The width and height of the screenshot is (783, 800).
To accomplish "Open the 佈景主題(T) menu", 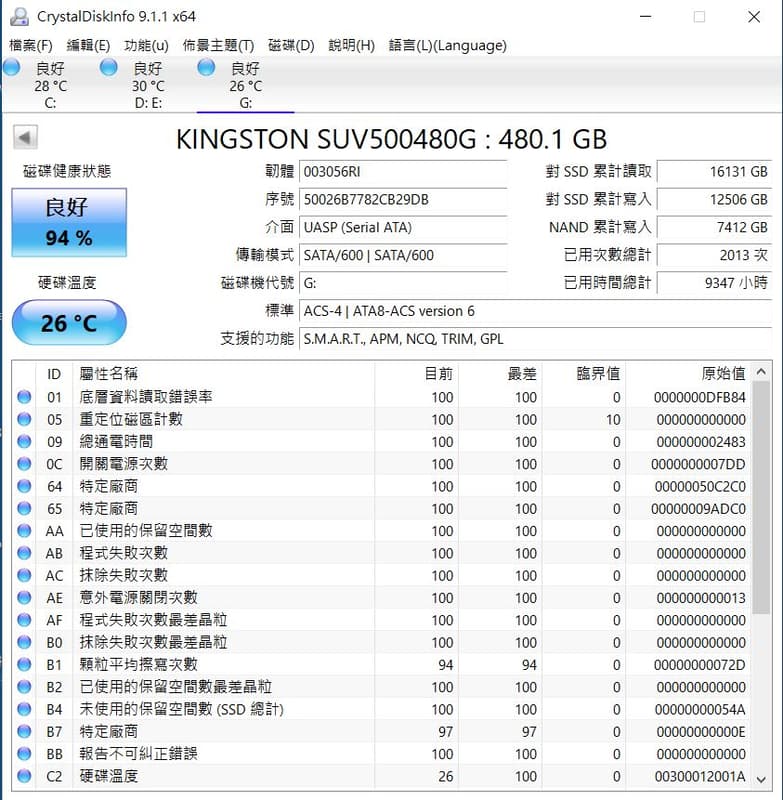I will pyautogui.click(x=218, y=45).
